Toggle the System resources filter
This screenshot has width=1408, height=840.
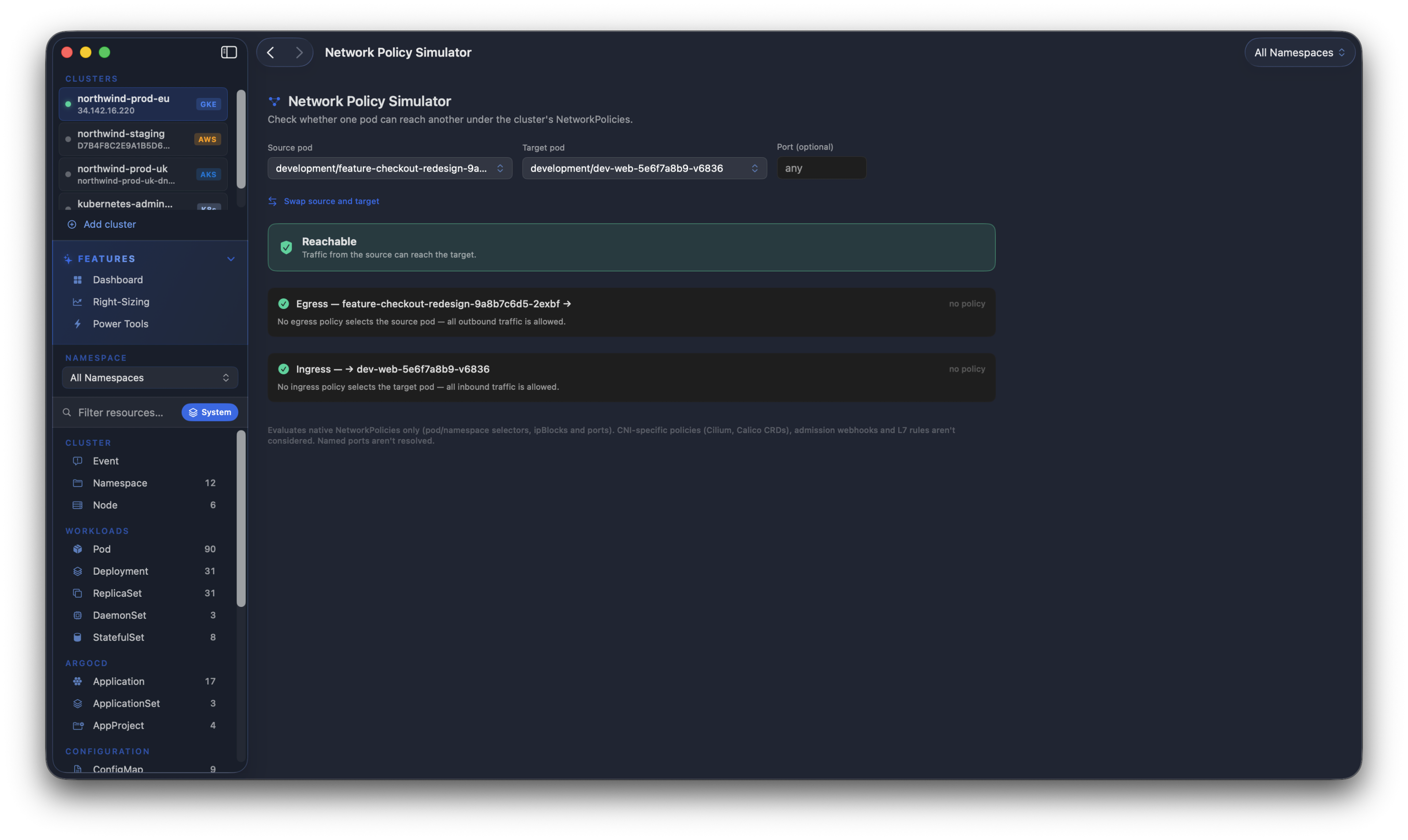[x=210, y=412]
